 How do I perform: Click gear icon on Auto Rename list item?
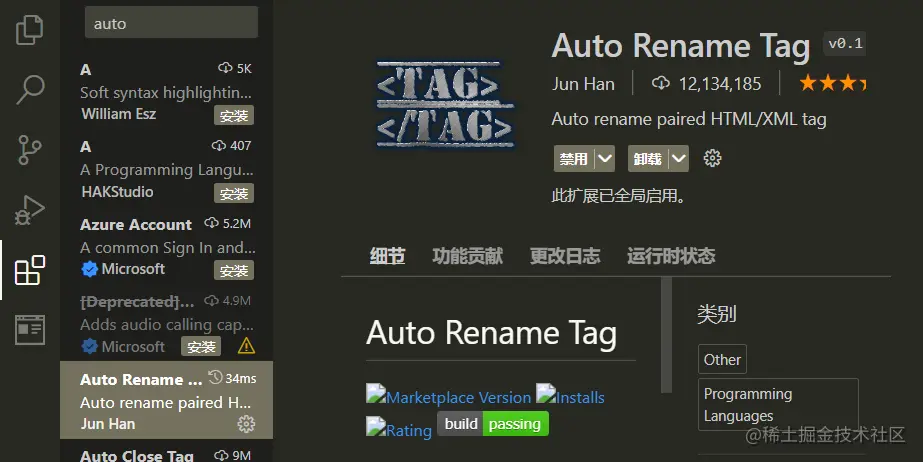point(246,424)
